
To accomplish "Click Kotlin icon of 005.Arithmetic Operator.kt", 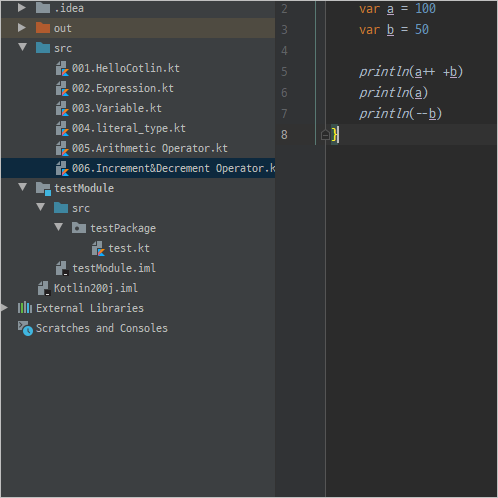I will pos(62,149).
